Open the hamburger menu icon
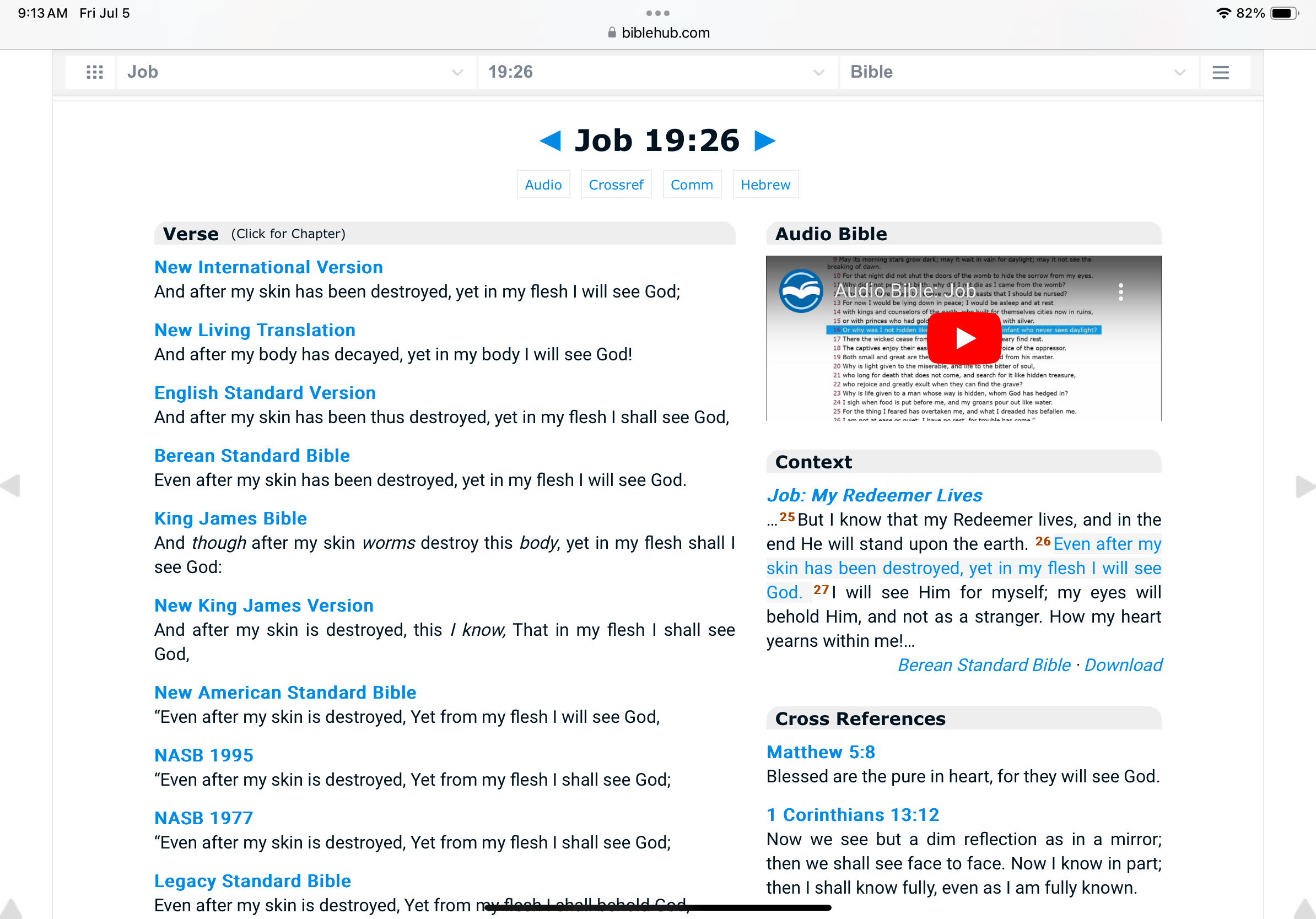 1220,72
